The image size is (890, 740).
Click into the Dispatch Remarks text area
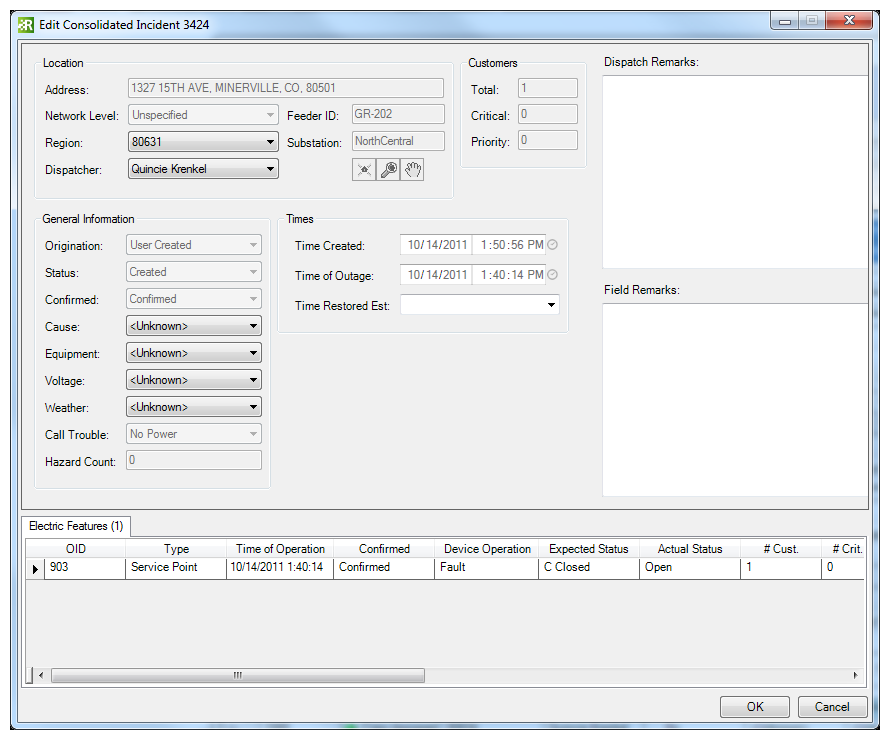735,172
